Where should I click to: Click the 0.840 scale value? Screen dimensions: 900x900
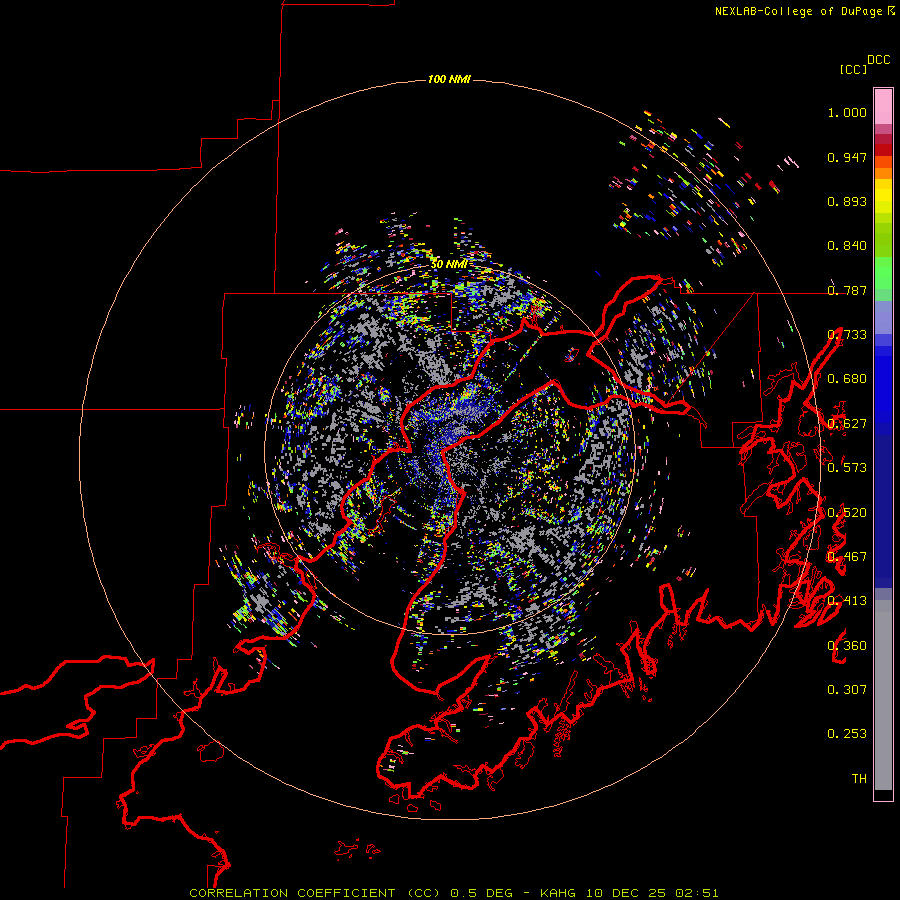click(x=847, y=246)
